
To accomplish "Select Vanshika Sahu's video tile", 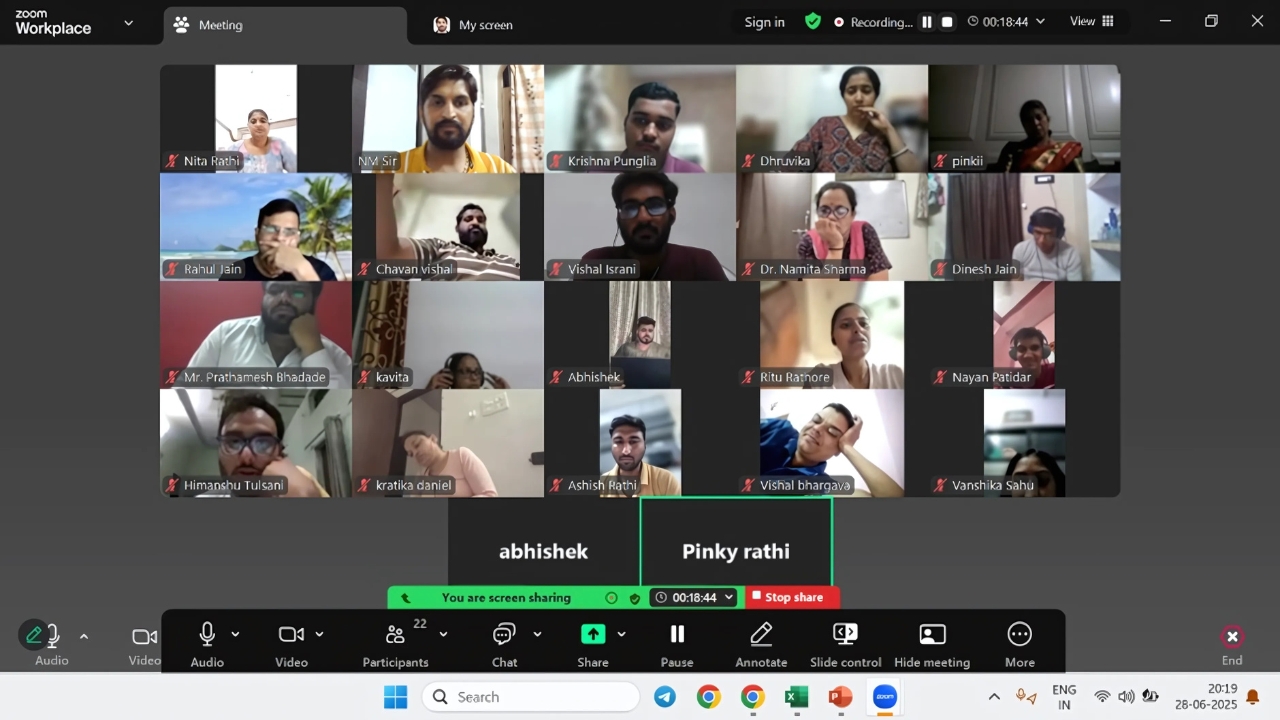I will point(1024,443).
